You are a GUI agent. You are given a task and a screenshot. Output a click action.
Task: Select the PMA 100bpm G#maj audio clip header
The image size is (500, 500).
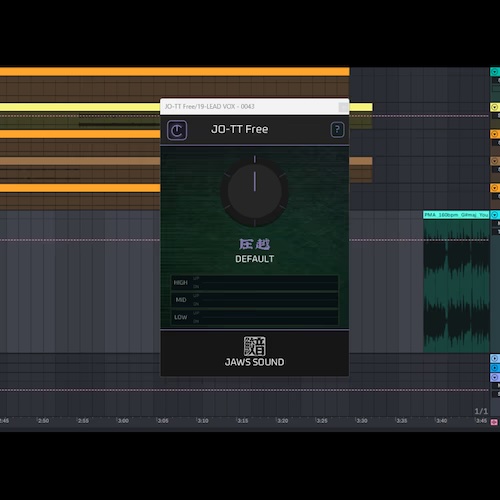(456, 215)
